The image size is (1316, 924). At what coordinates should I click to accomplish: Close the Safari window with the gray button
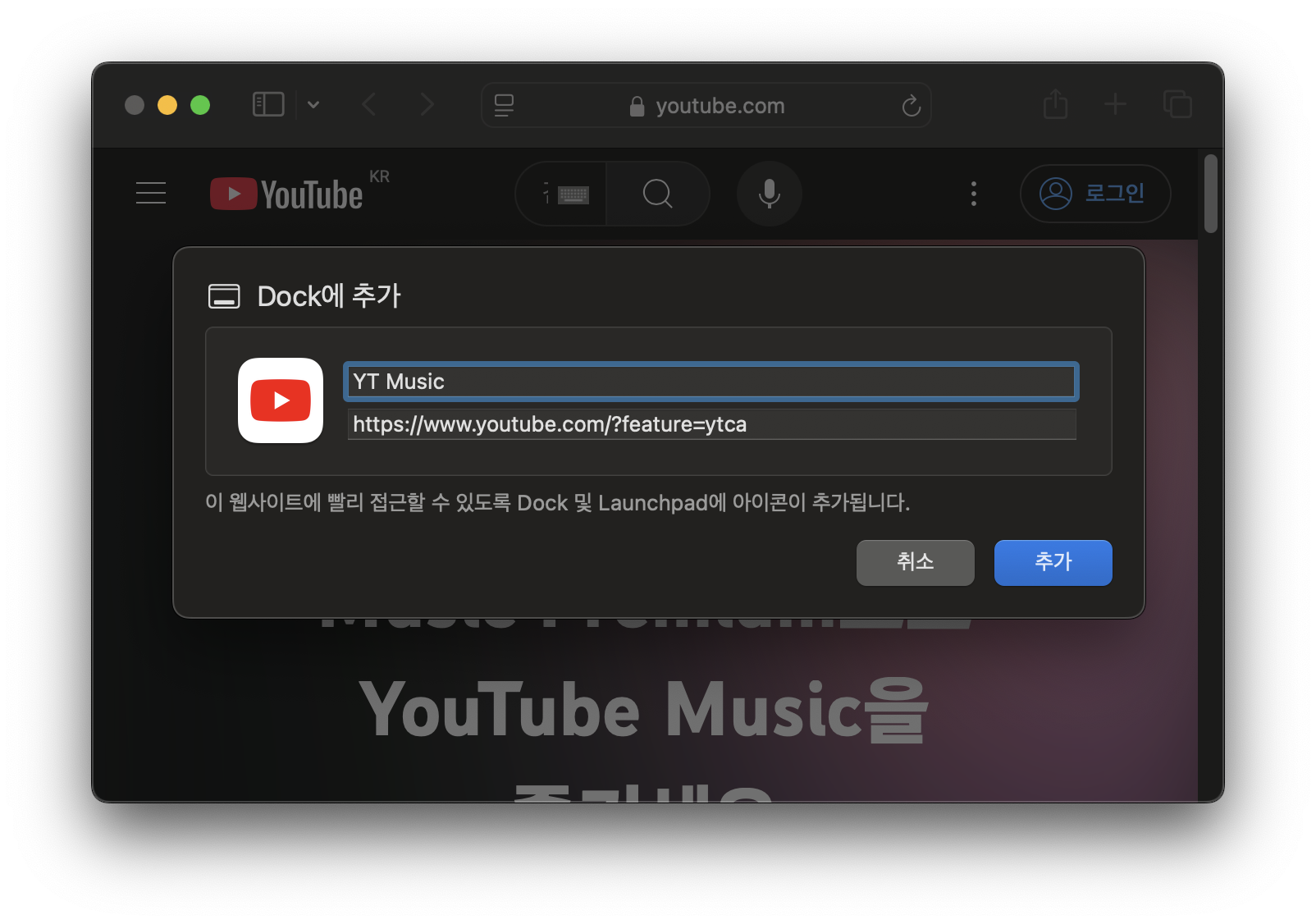[x=135, y=105]
